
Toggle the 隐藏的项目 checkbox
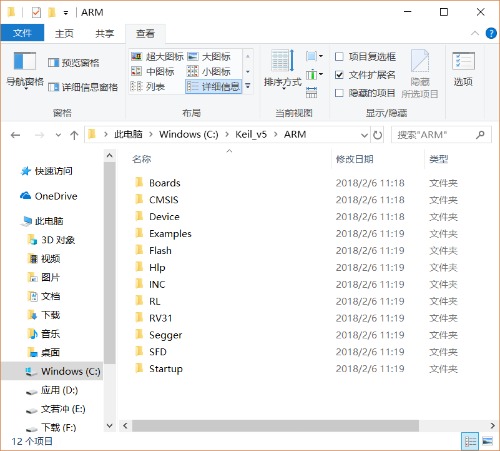click(x=339, y=93)
